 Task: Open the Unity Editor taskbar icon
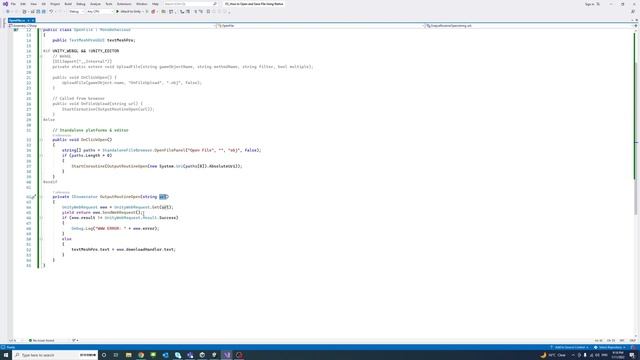pyautogui.click(x=214, y=355)
